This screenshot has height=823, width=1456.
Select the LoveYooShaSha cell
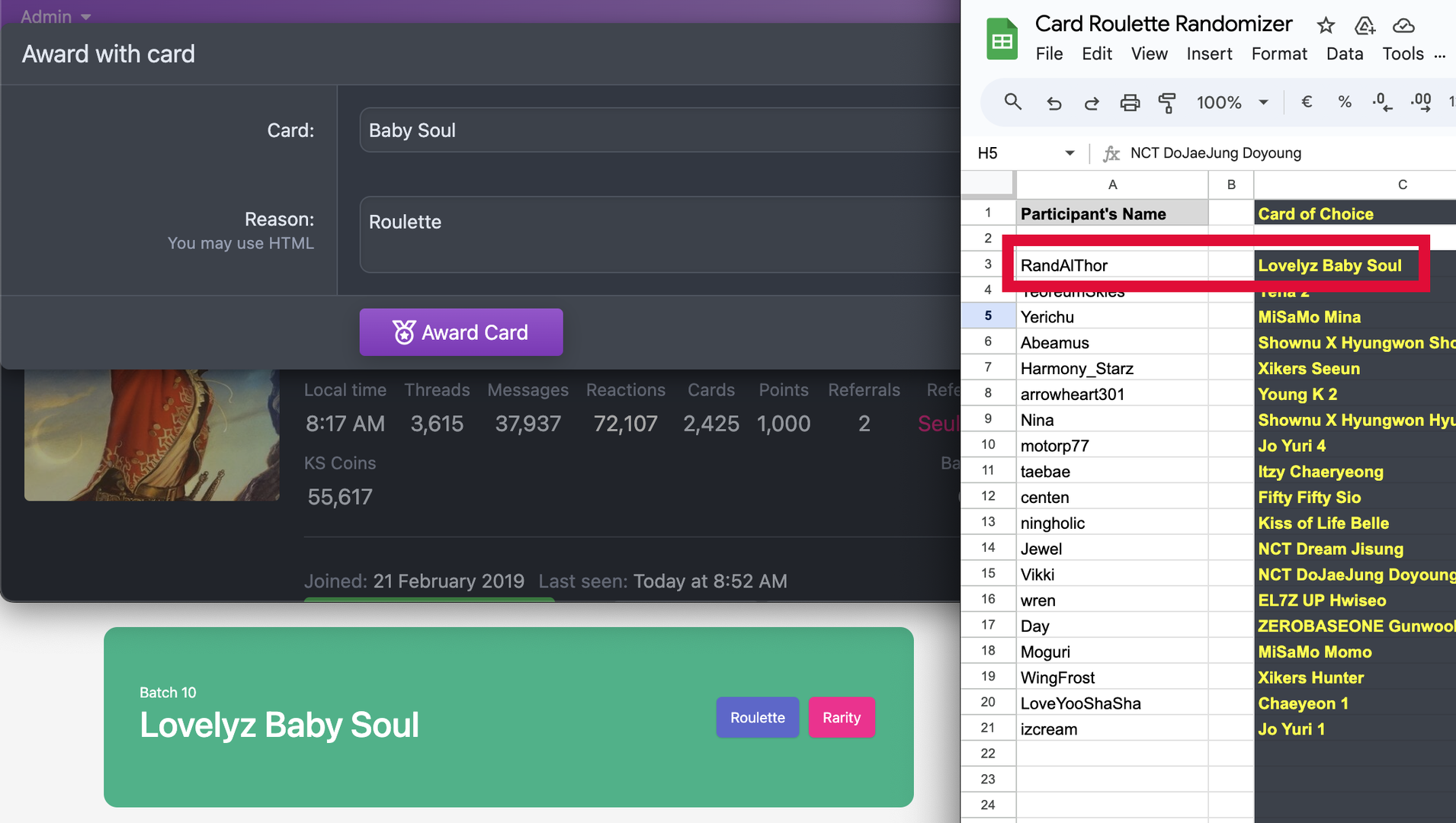(1112, 703)
